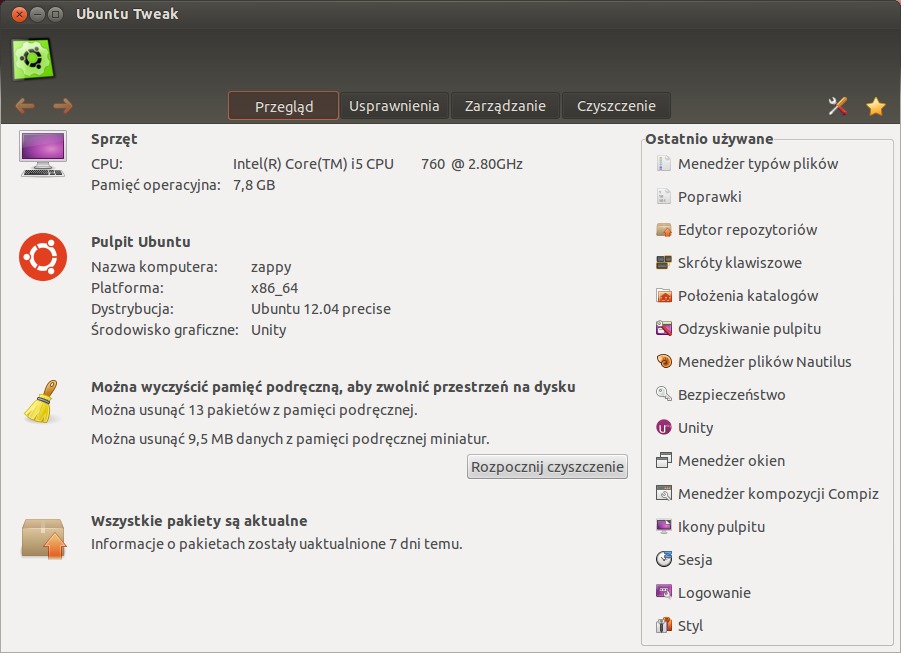Screen dimensions: 901x653
Task: Click the 9,5 MB thumbnail cache text
Action: click(290, 439)
